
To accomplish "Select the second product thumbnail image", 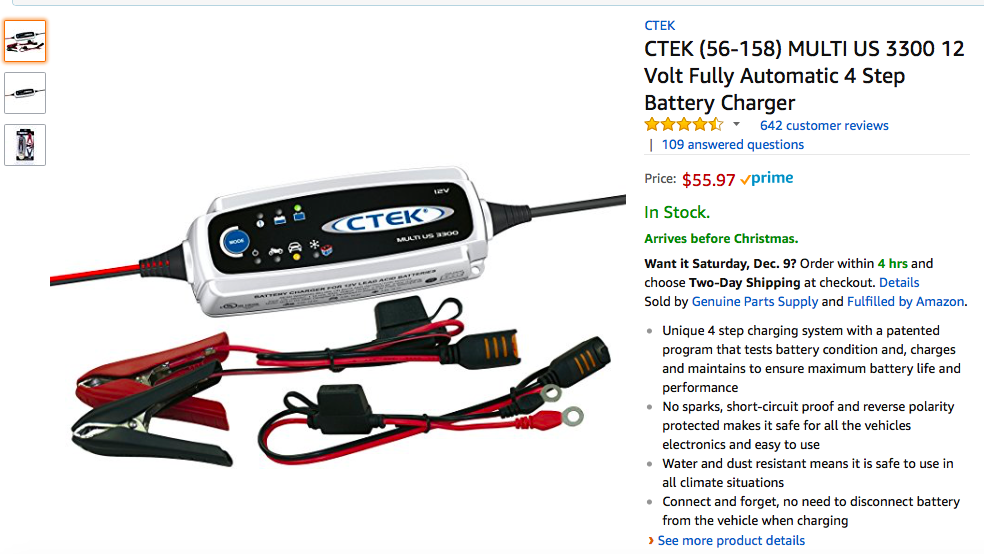I will [x=25, y=93].
